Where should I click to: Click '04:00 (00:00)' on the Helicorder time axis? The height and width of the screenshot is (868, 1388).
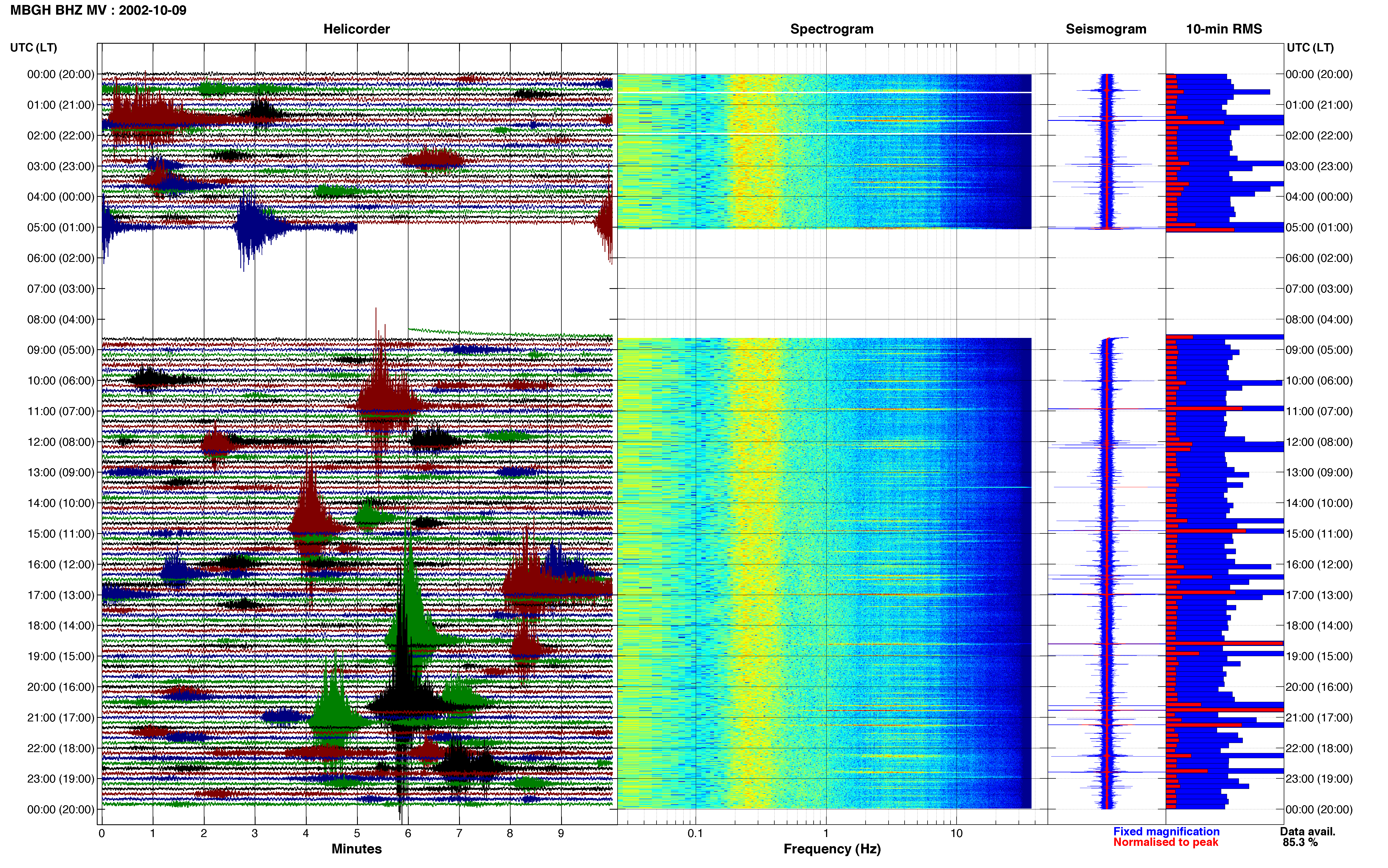[x=61, y=197]
